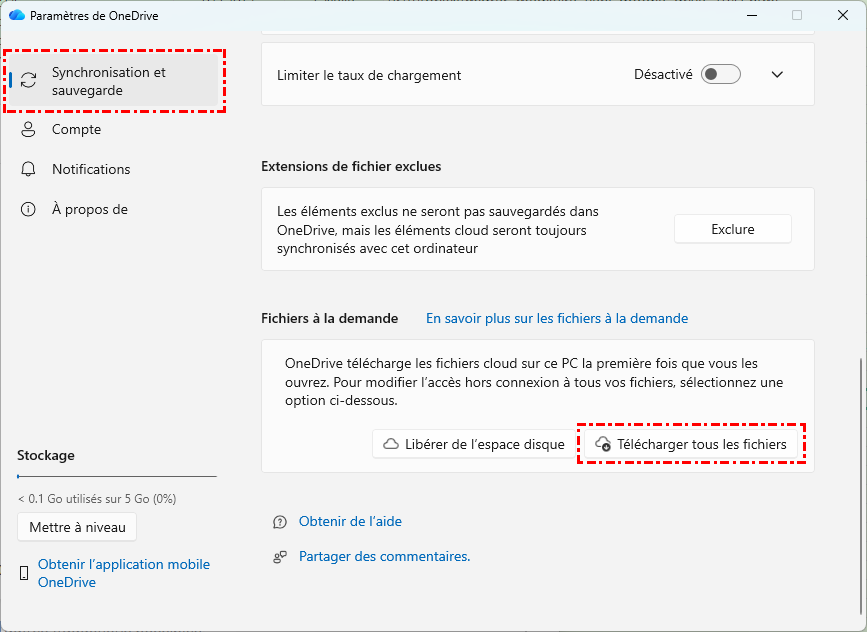Click the feedback icon beside Partager des commentaires

pos(280,557)
